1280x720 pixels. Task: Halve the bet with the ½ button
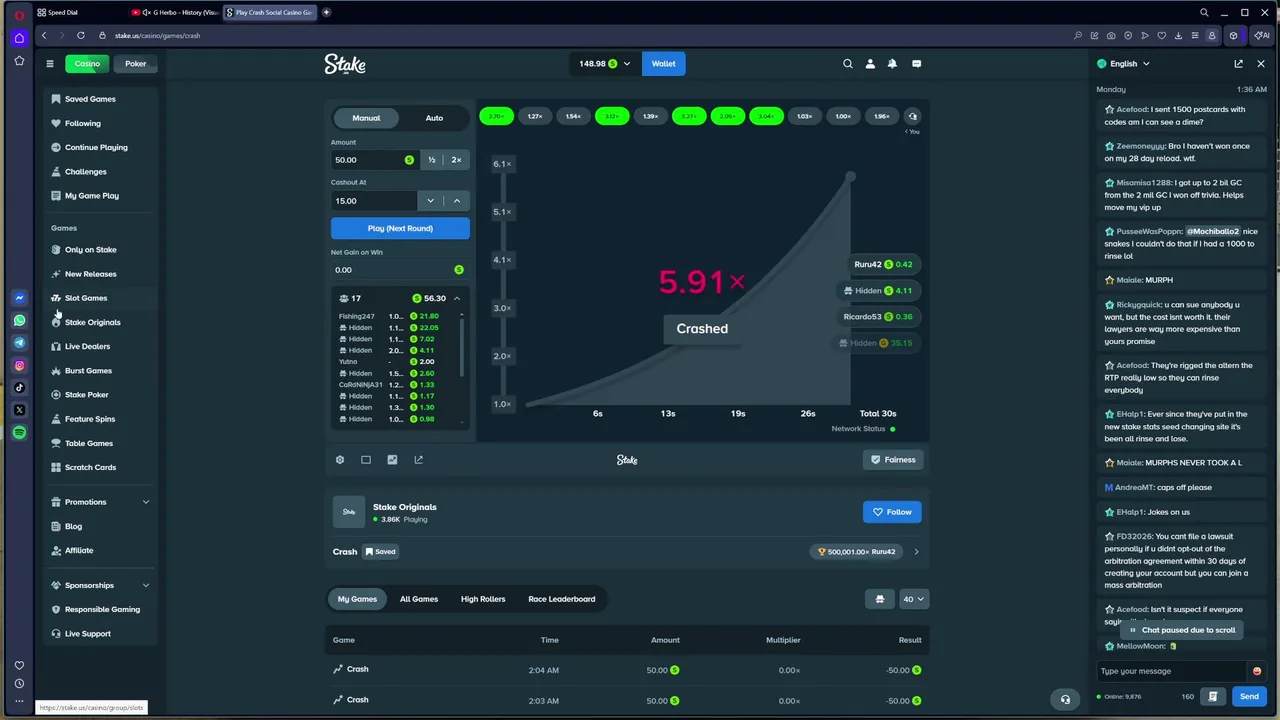pos(432,160)
